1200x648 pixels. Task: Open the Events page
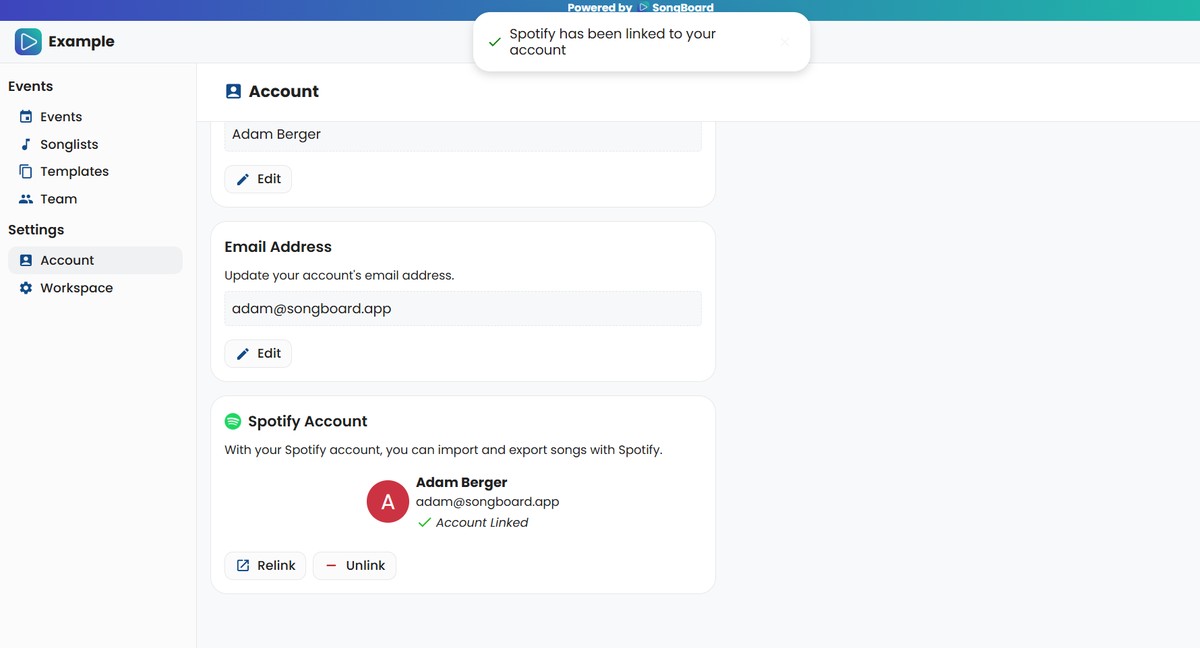(95, 117)
